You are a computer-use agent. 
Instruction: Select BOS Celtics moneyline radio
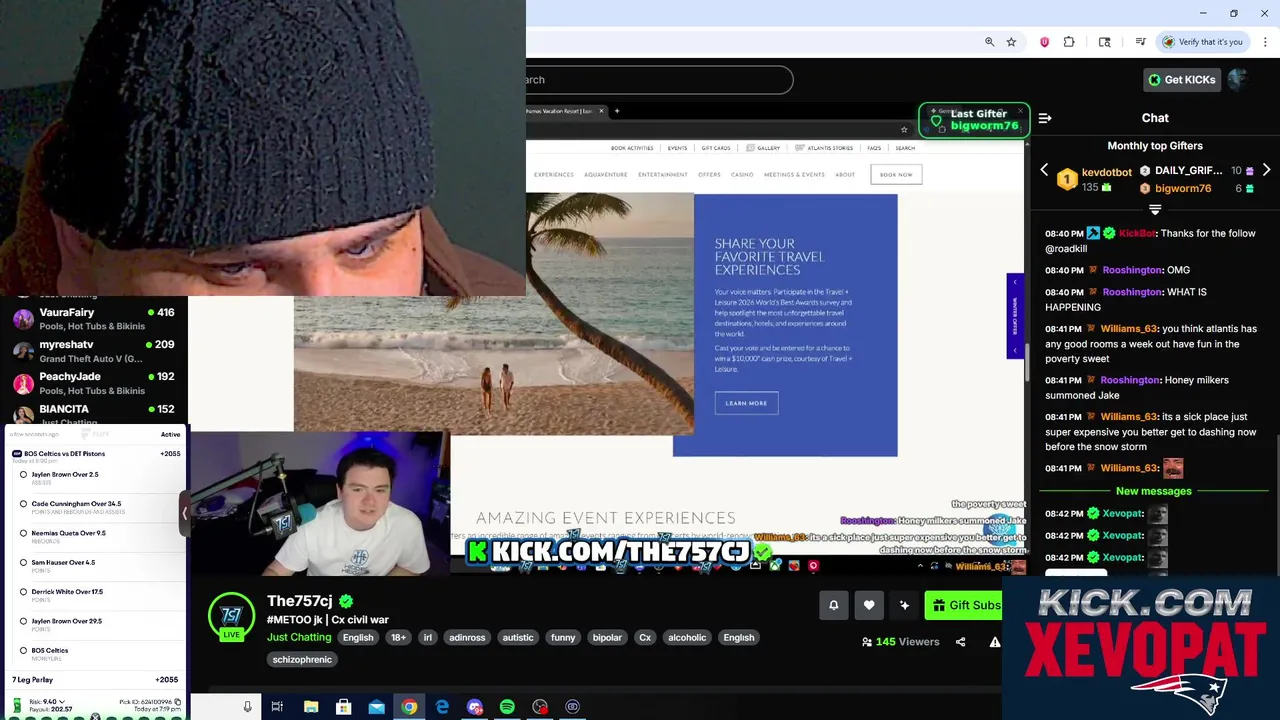point(23,650)
